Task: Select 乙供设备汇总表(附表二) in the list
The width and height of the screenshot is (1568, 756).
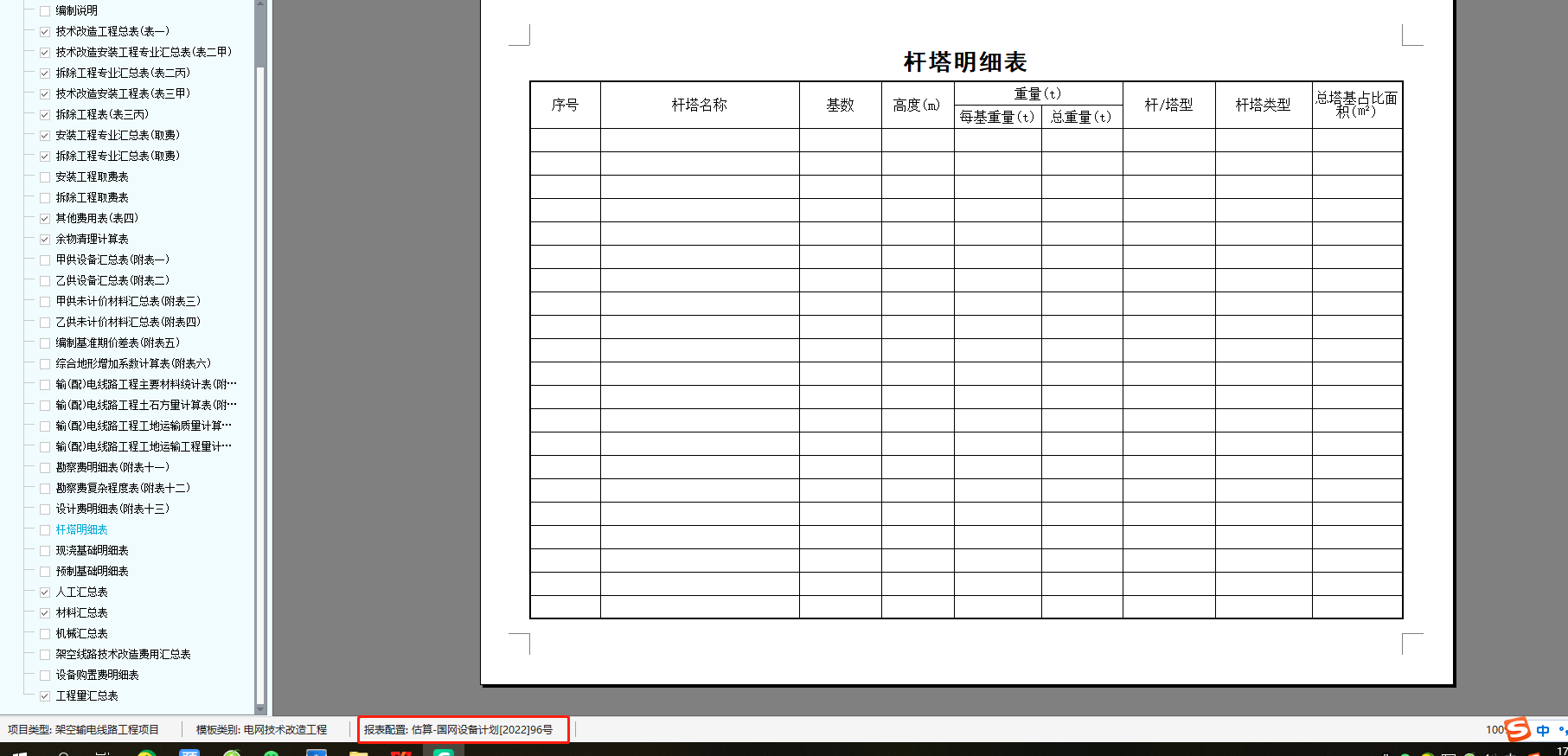Action: pos(112,280)
